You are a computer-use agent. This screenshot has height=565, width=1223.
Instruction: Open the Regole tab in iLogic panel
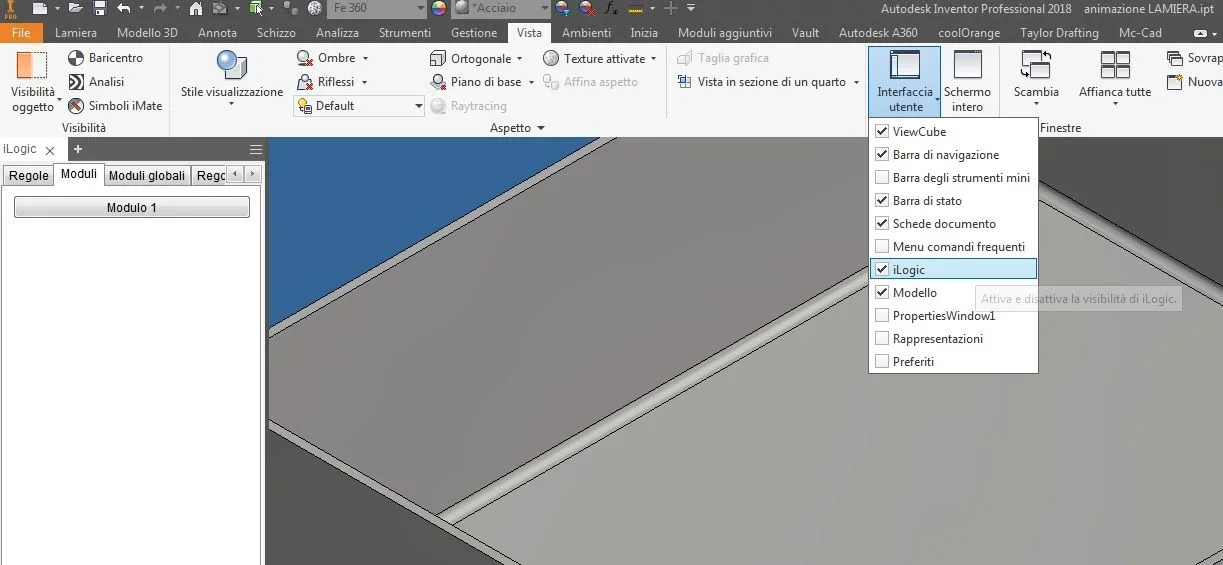tap(29, 176)
